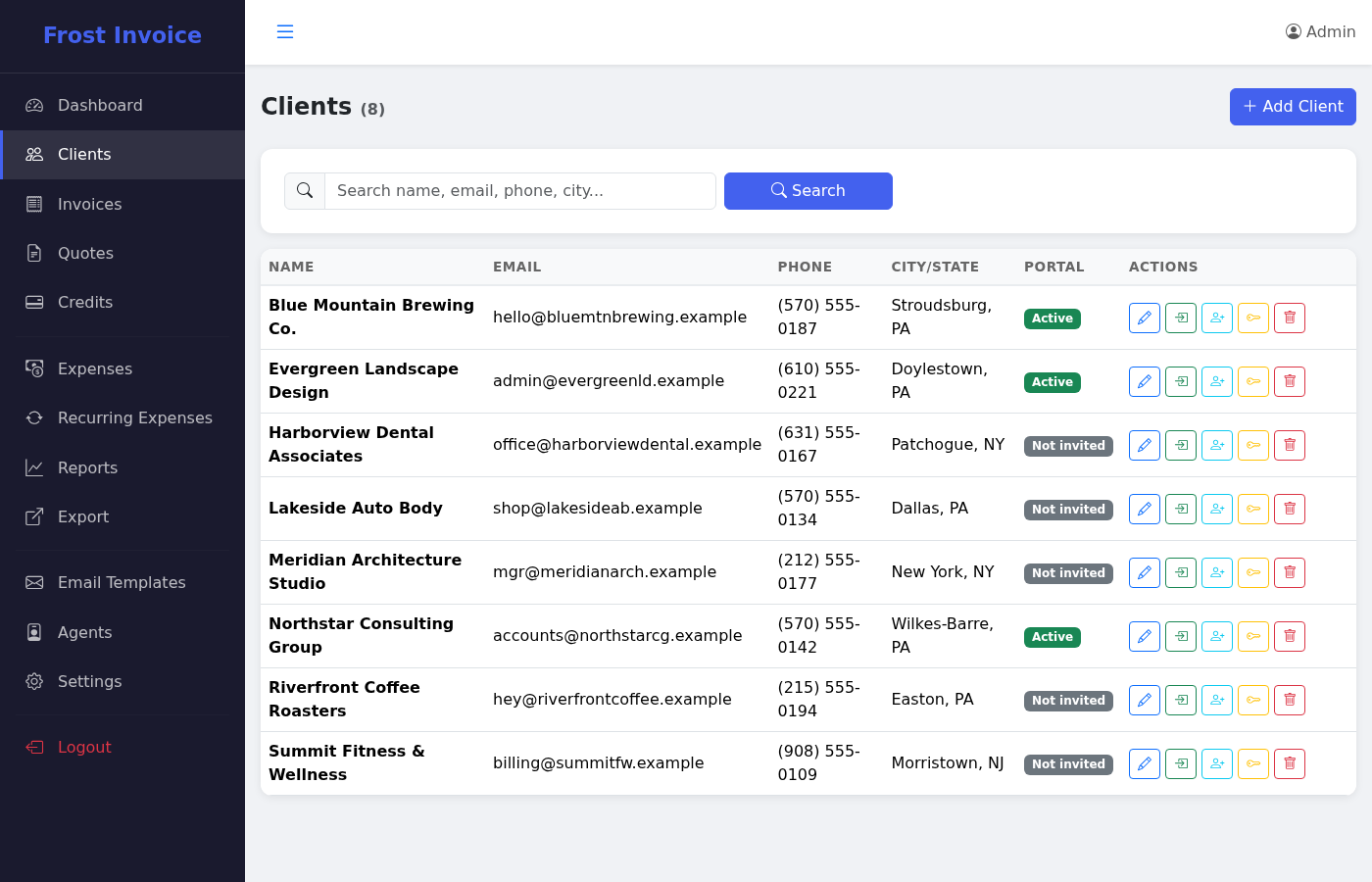
Task: Select the Settings gear icon
Action: click(32, 681)
